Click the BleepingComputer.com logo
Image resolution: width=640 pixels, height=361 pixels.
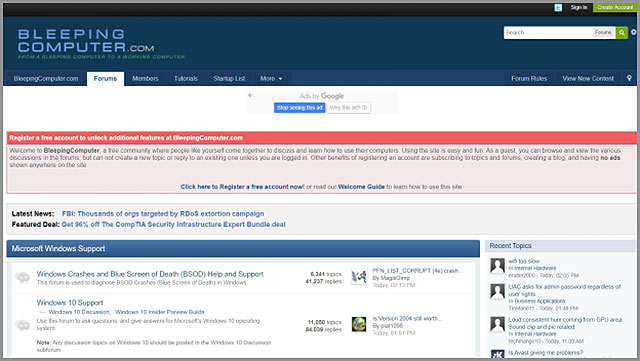[x=101, y=44]
